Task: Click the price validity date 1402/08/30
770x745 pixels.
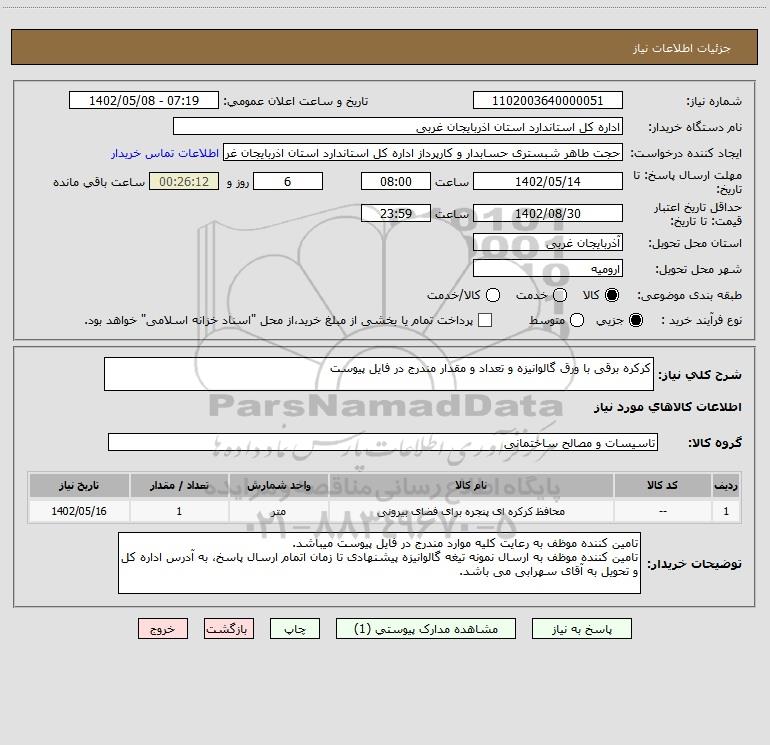Action: pyautogui.click(x=548, y=213)
